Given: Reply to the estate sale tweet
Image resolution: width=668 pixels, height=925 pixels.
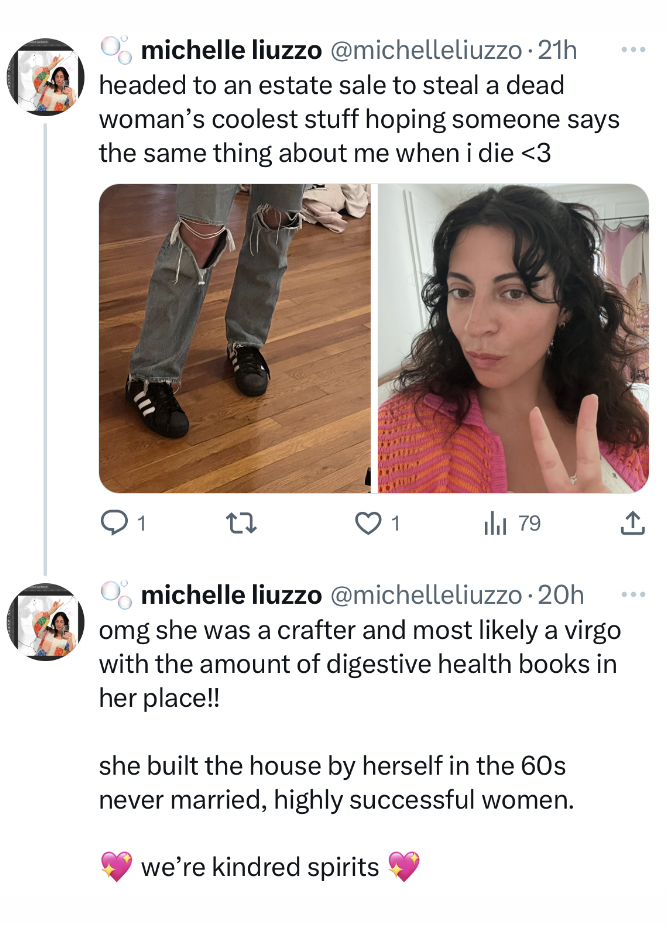Looking at the screenshot, I should (114, 522).
